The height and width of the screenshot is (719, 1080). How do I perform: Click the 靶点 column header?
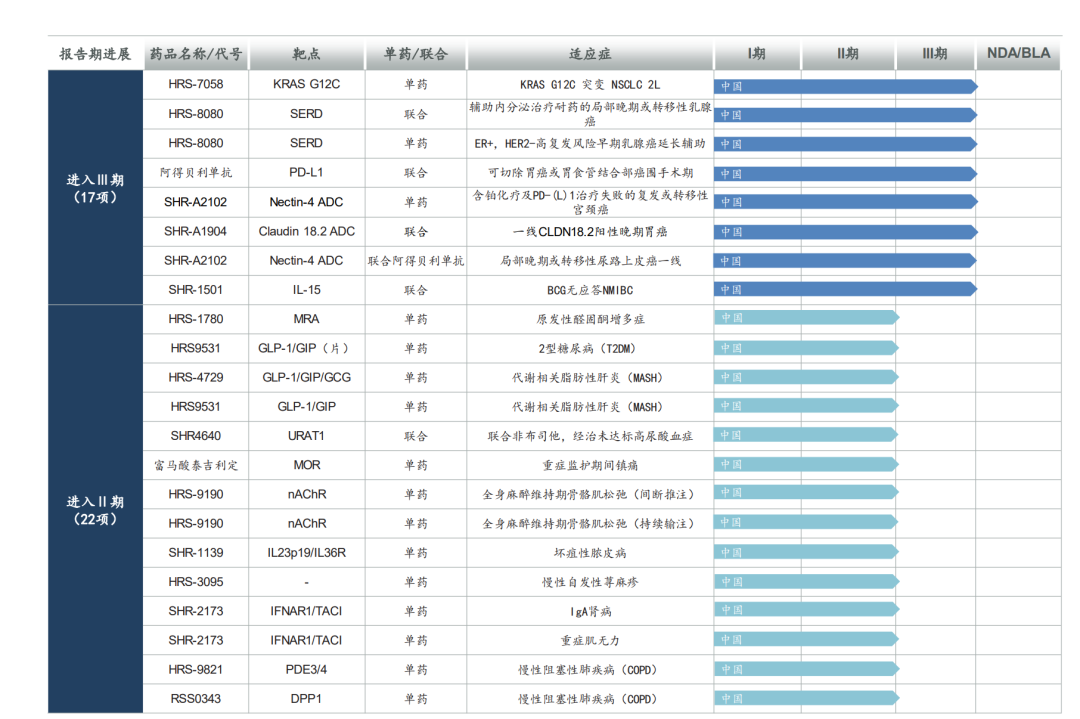307,54
